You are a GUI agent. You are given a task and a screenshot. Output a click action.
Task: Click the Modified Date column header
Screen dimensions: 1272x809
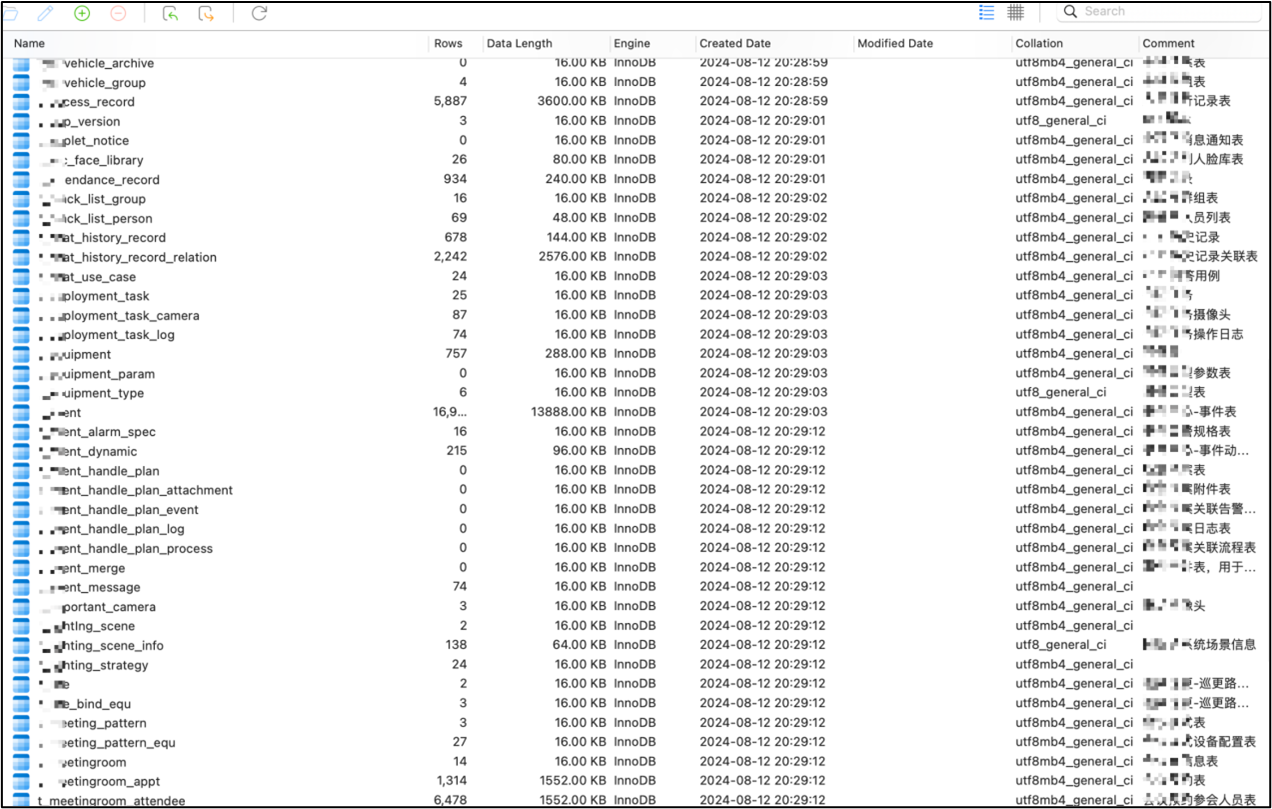pos(895,43)
